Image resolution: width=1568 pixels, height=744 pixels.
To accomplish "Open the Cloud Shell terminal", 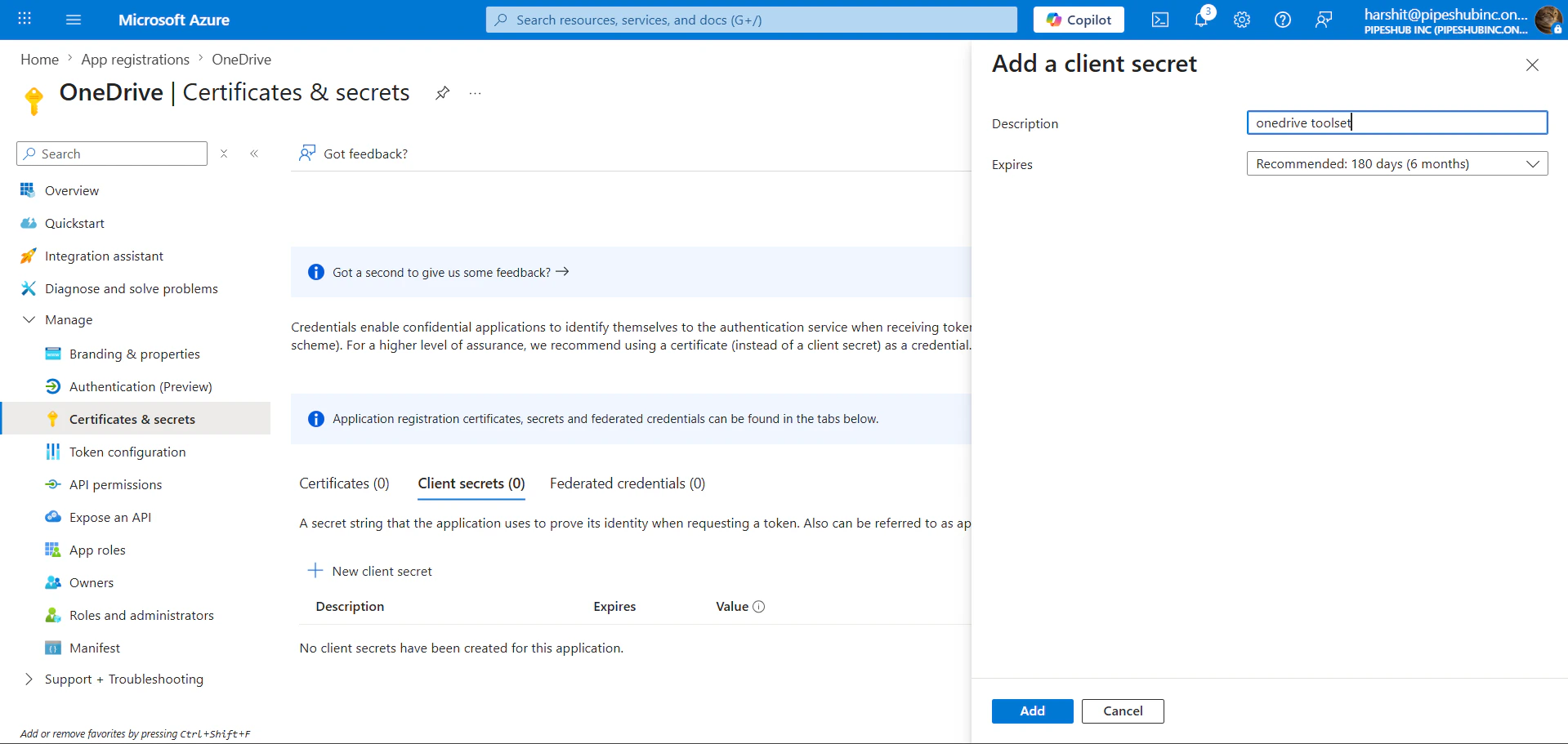I will coord(1159,19).
